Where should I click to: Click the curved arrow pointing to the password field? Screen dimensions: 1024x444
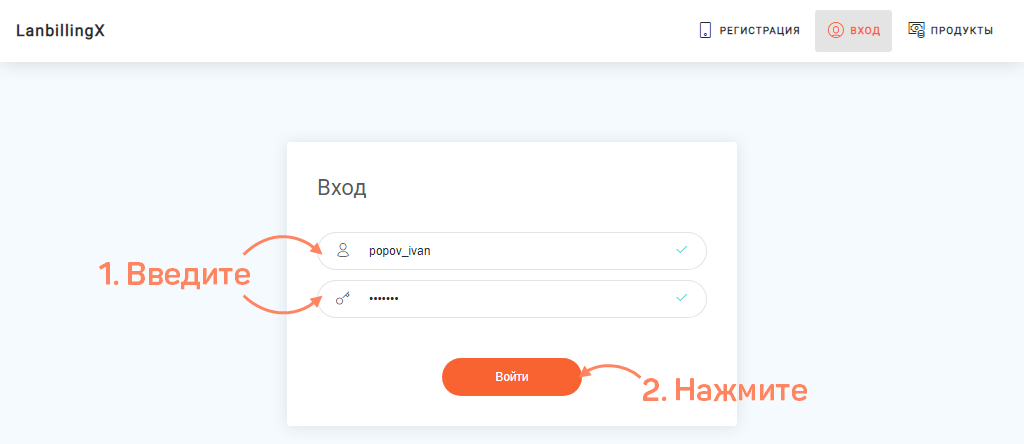pyautogui.click(x=283, y=304)
